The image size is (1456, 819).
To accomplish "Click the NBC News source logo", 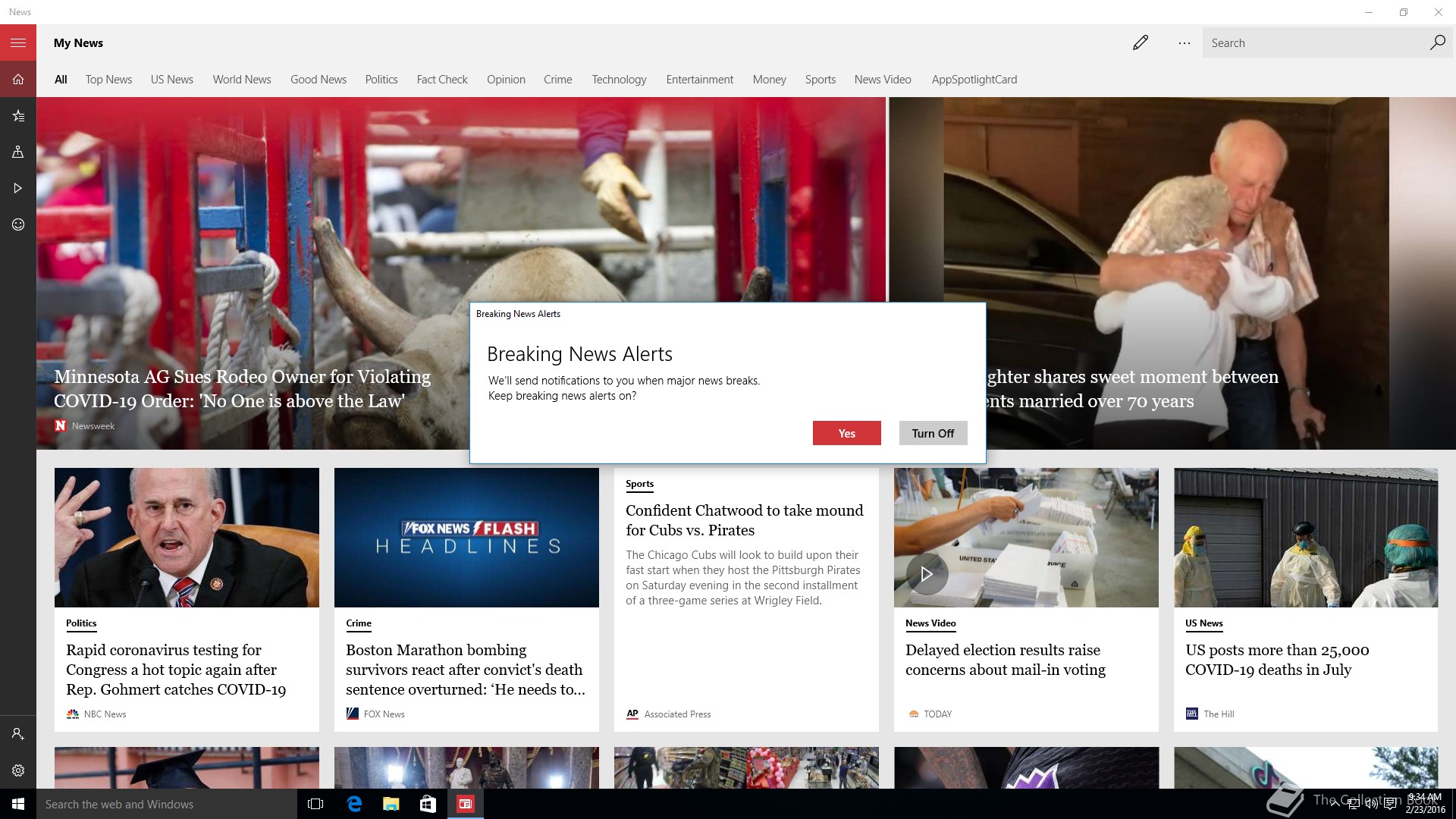I will tap(73, 714).
